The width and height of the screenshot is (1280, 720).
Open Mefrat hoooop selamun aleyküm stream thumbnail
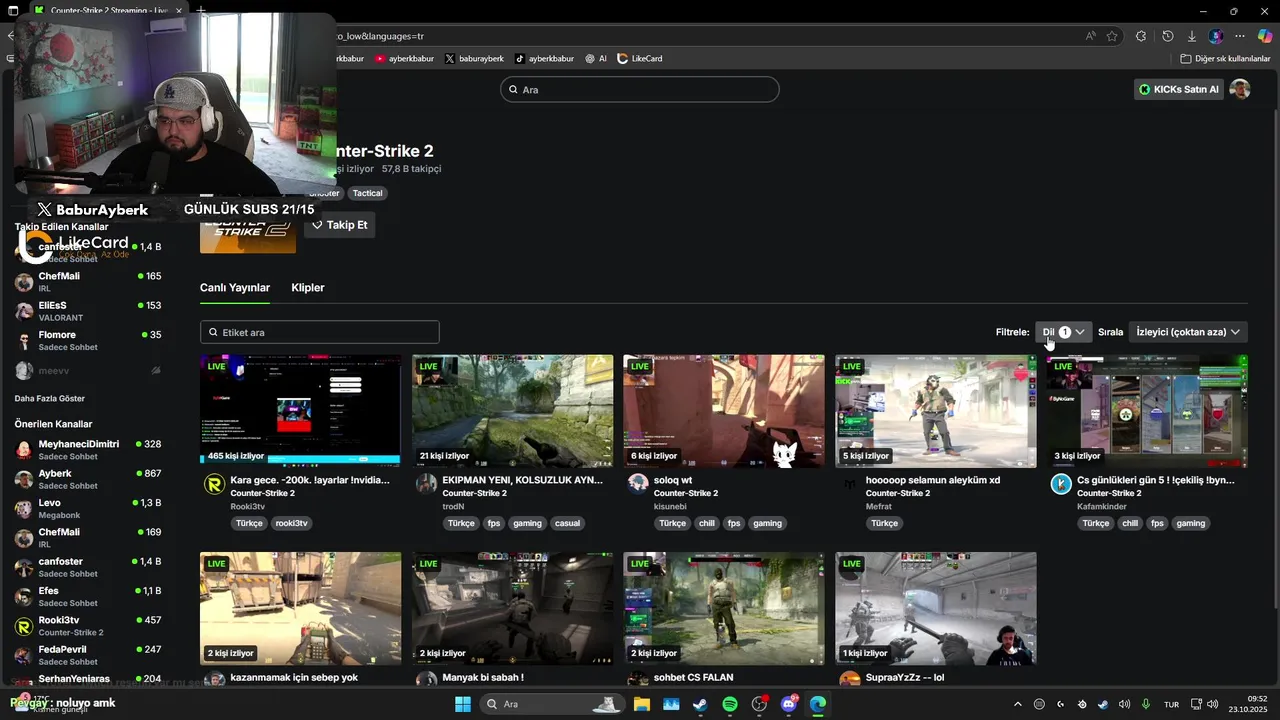tap(936, 411)
